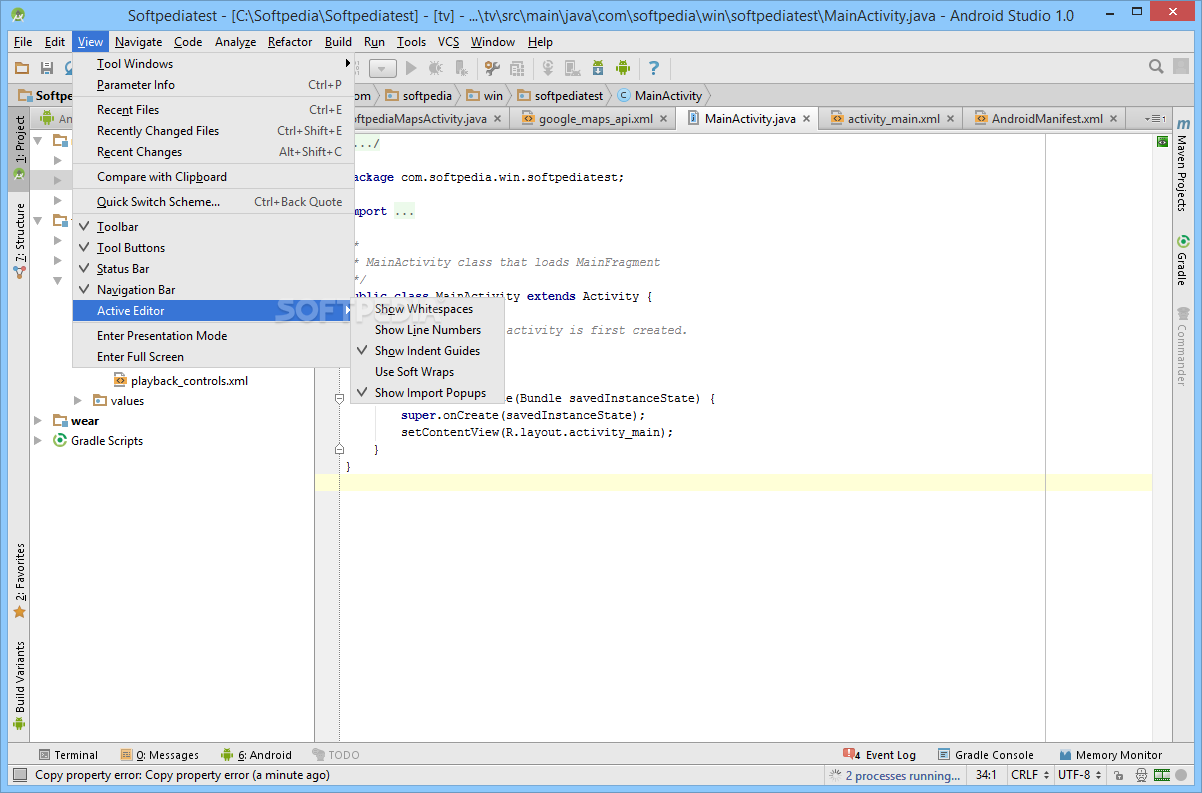Show hidden editor tabs list

tap(1155, 119)
